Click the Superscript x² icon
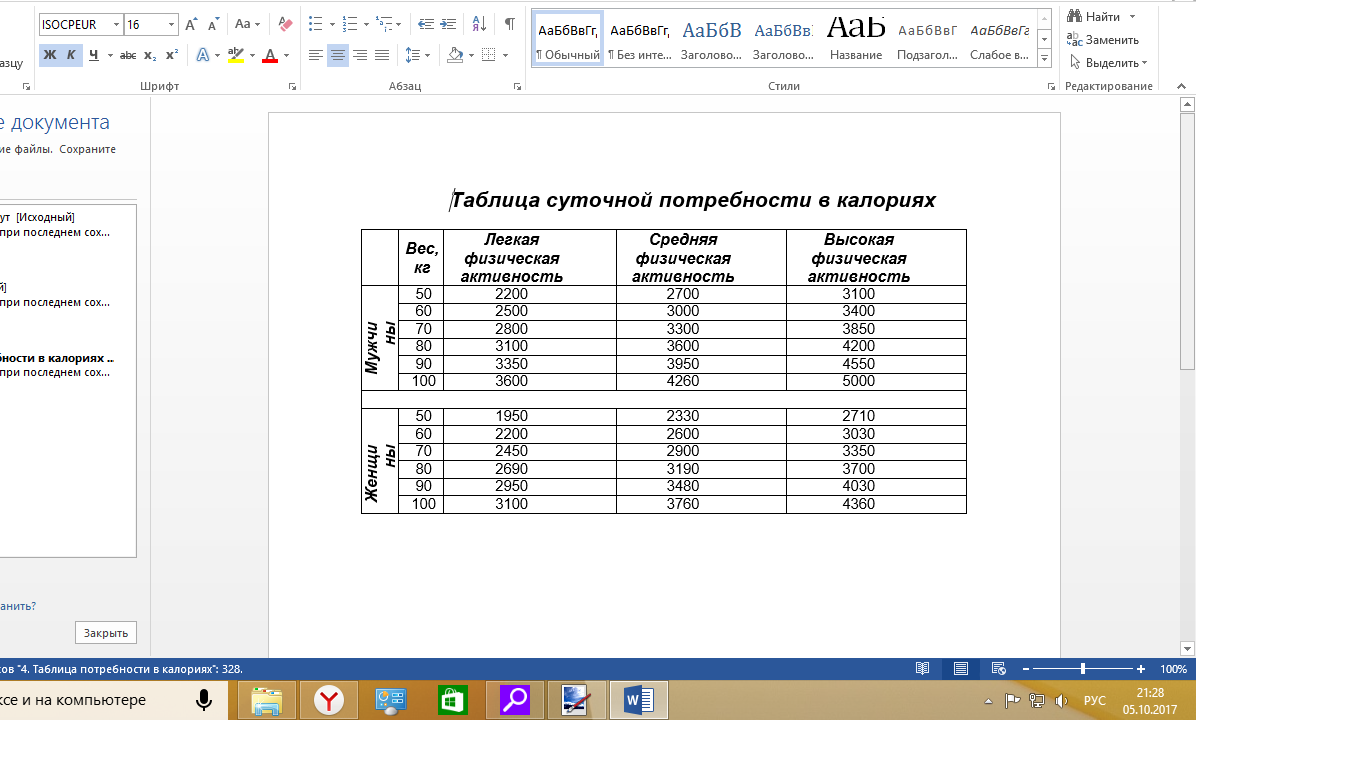Screen dimensions: 1360x768 click(172, 55)
